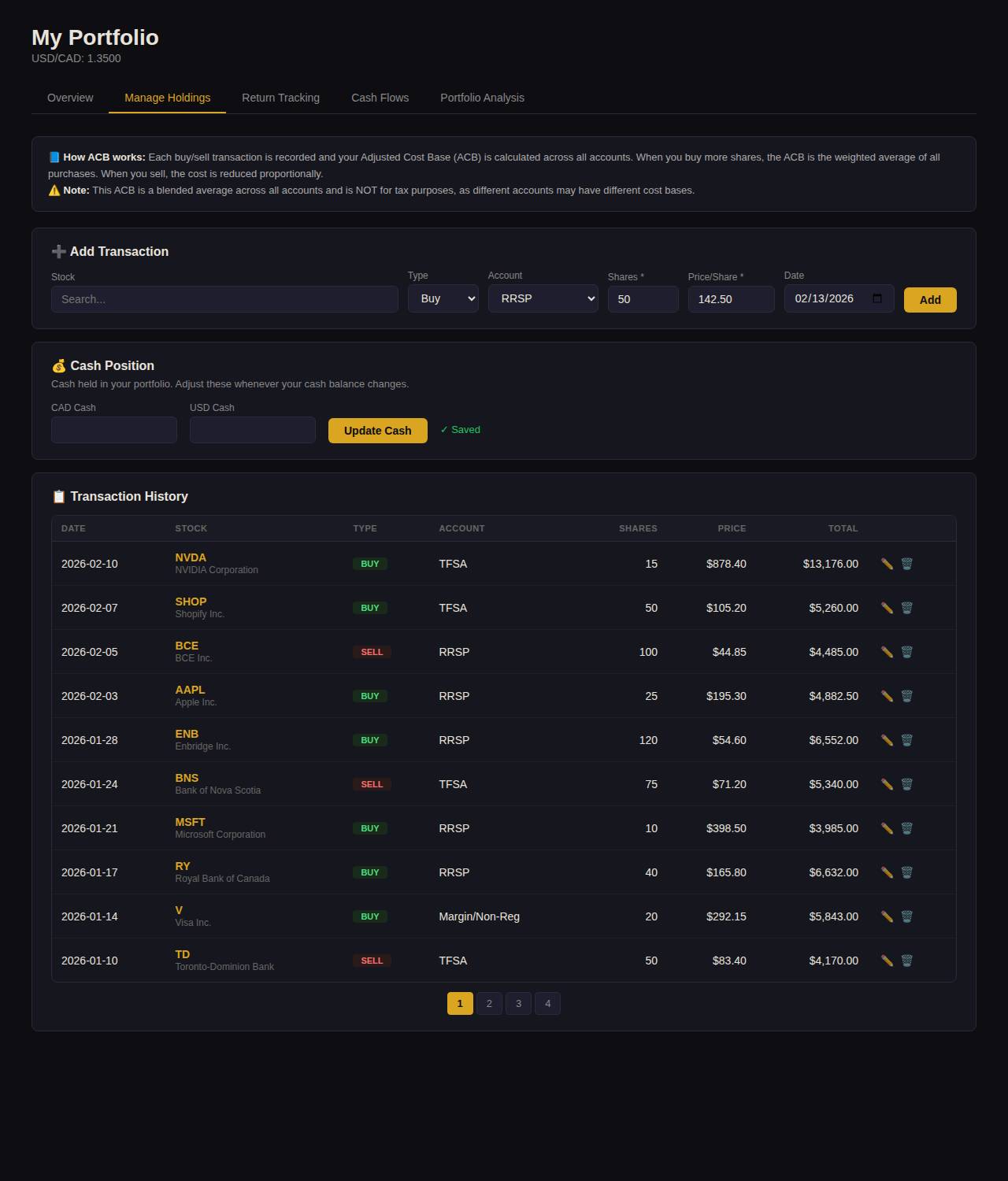Expand the Account dropdown showing RRSP
This screenshot has height=1181, width=1008.
[x=543, y=298]
